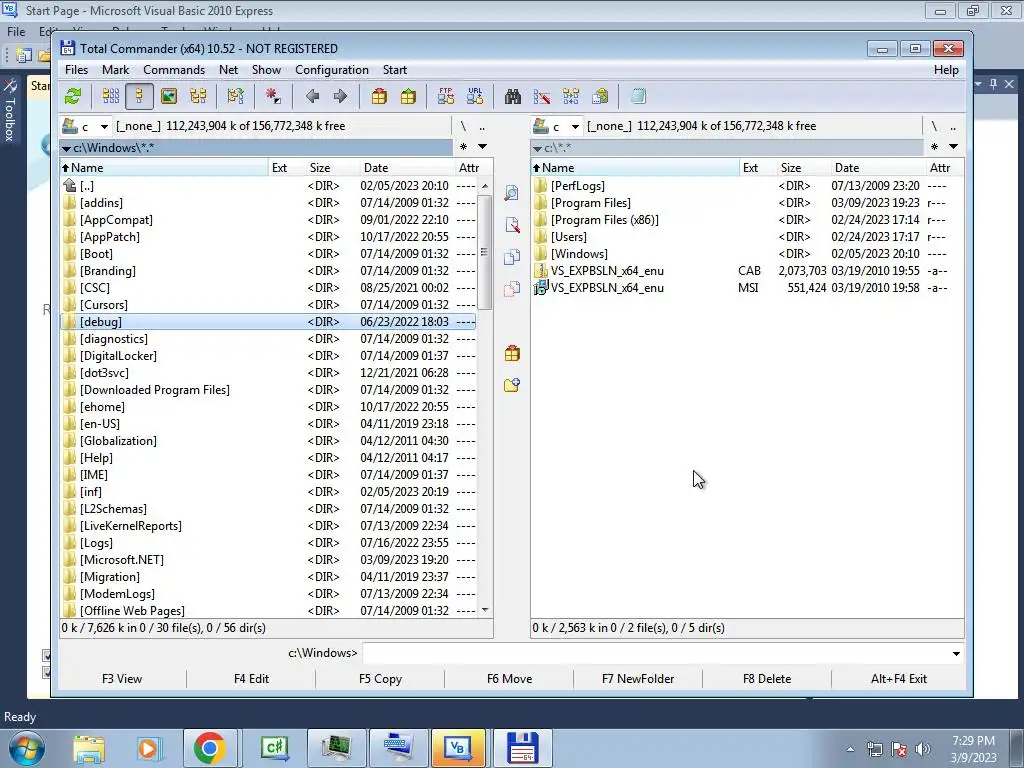Open the Configuration menu
1024x768 pixels.
(x=332, y=70)
